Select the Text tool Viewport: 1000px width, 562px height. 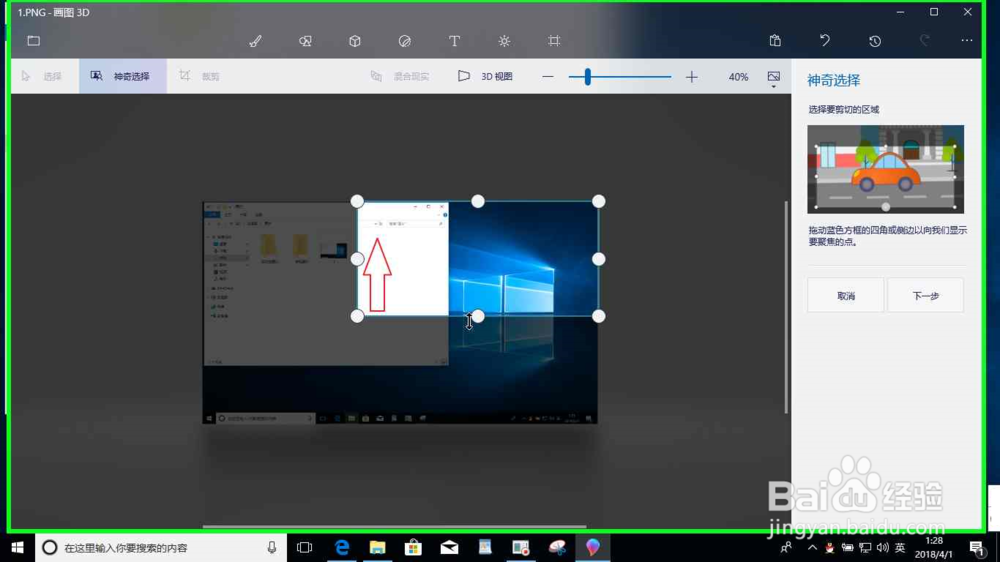tap(454, 41)
